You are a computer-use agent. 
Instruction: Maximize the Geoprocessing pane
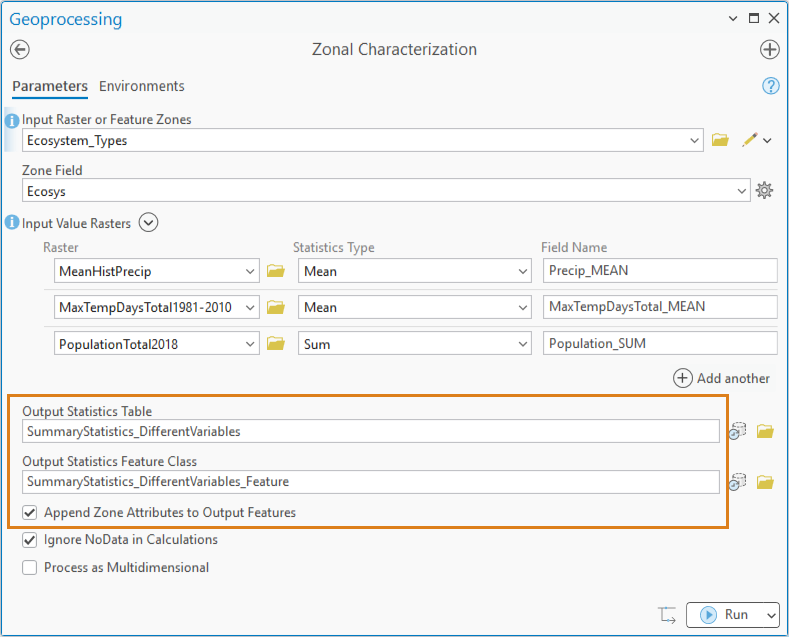pos(754,19)
